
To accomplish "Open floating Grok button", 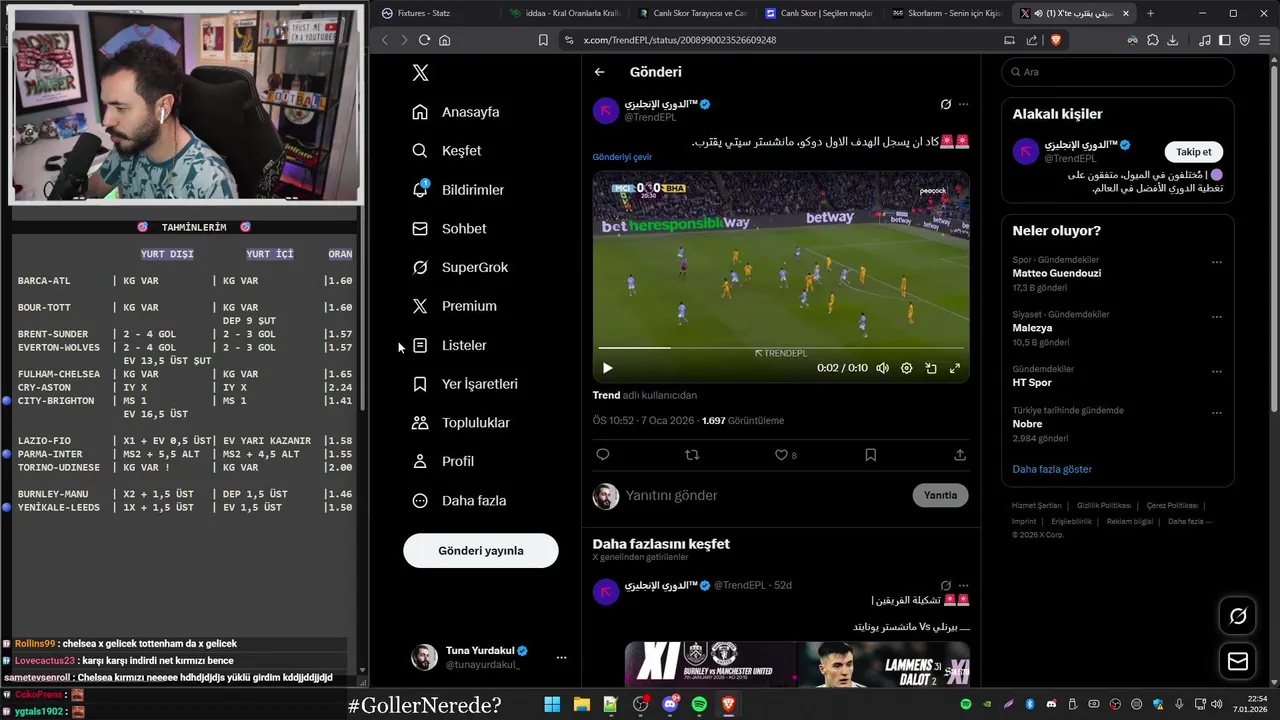I will click(1238, 616).
